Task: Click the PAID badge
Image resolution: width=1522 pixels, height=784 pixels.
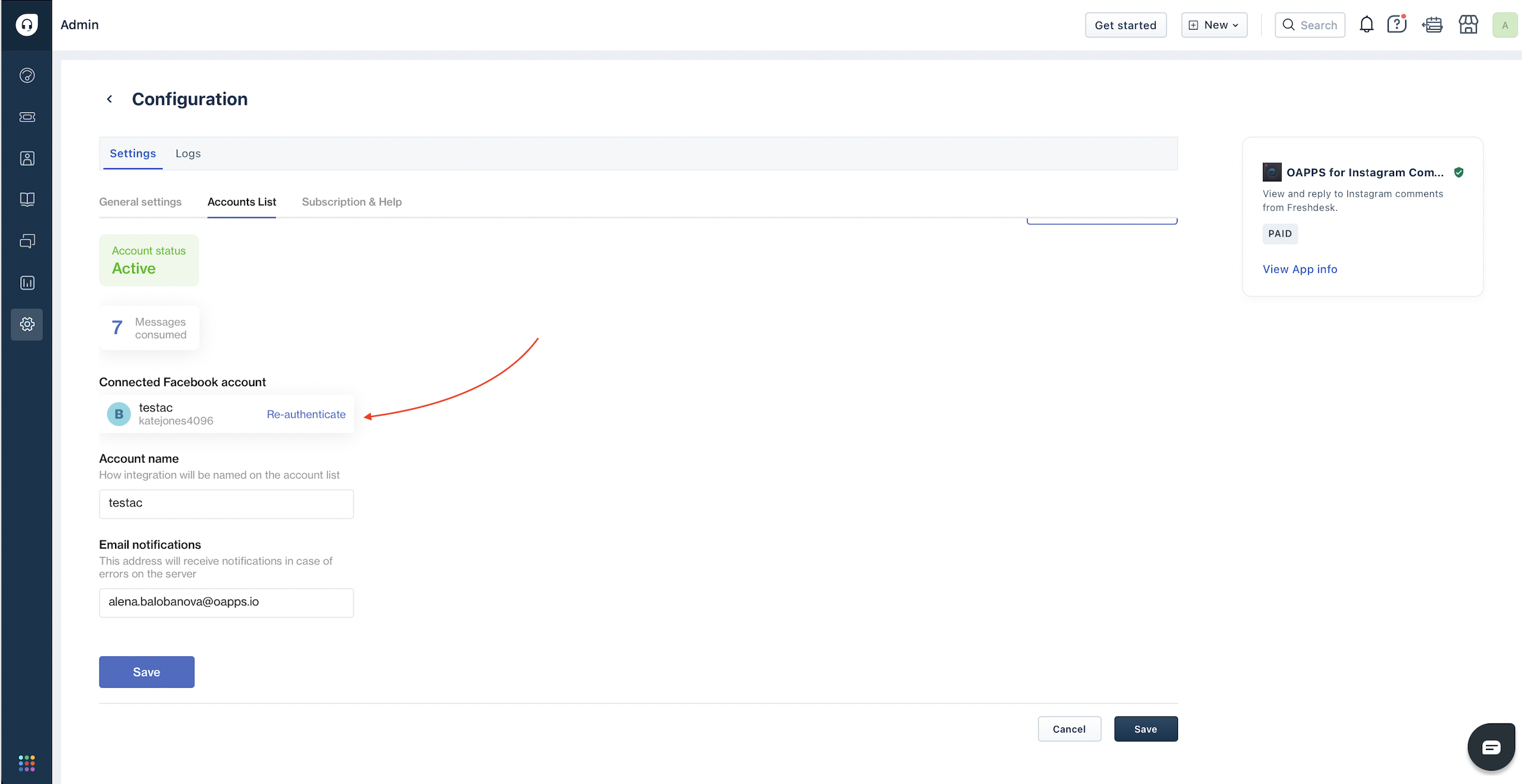Action: tap(1280, 234)
